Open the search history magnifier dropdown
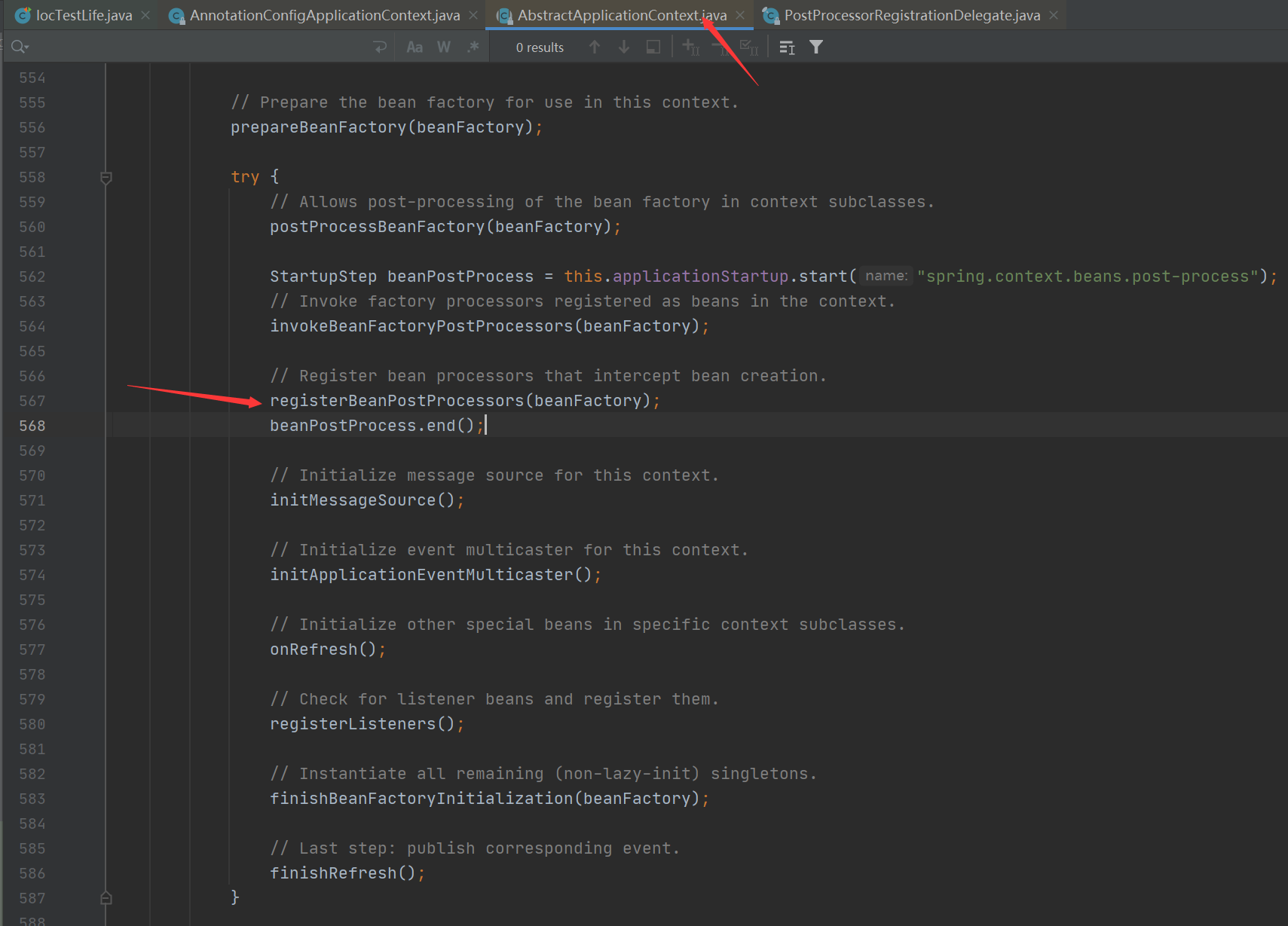Viewport: 1288px width, 926px height. coord(20,47)
